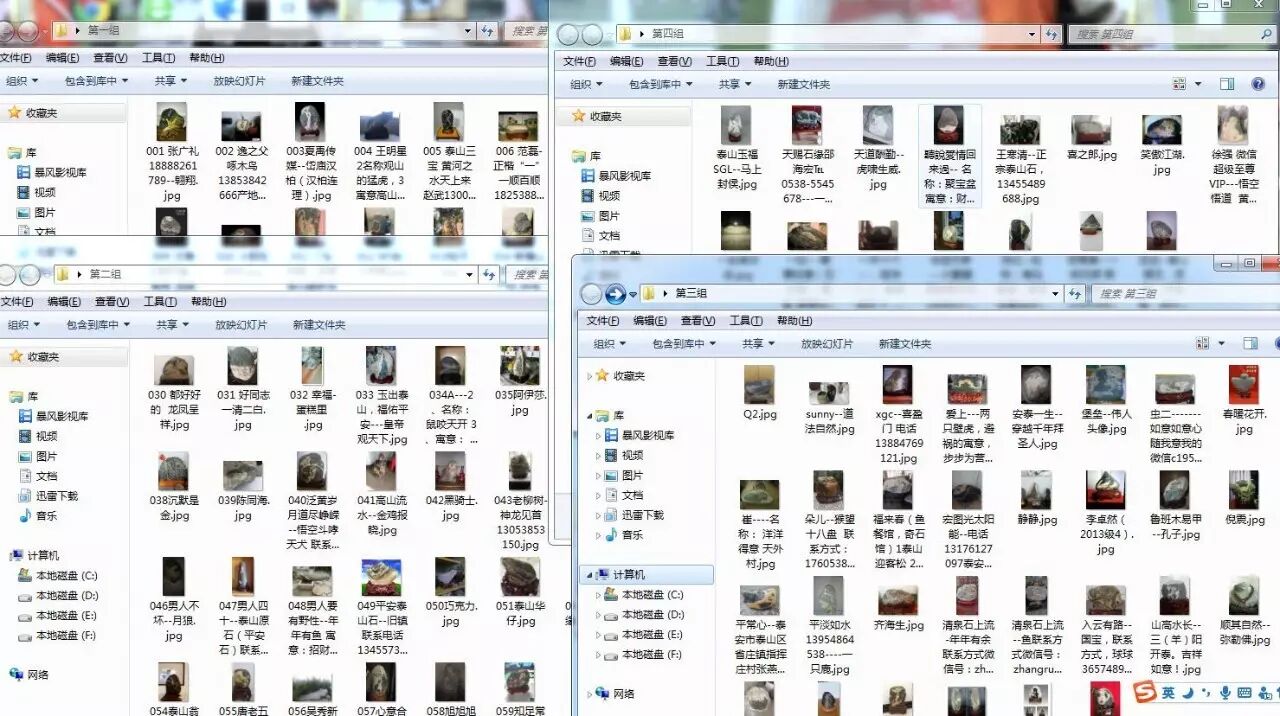Select 收藏夹 in 第一组 sidebar

pyautogui.click(x=33, y=113)
